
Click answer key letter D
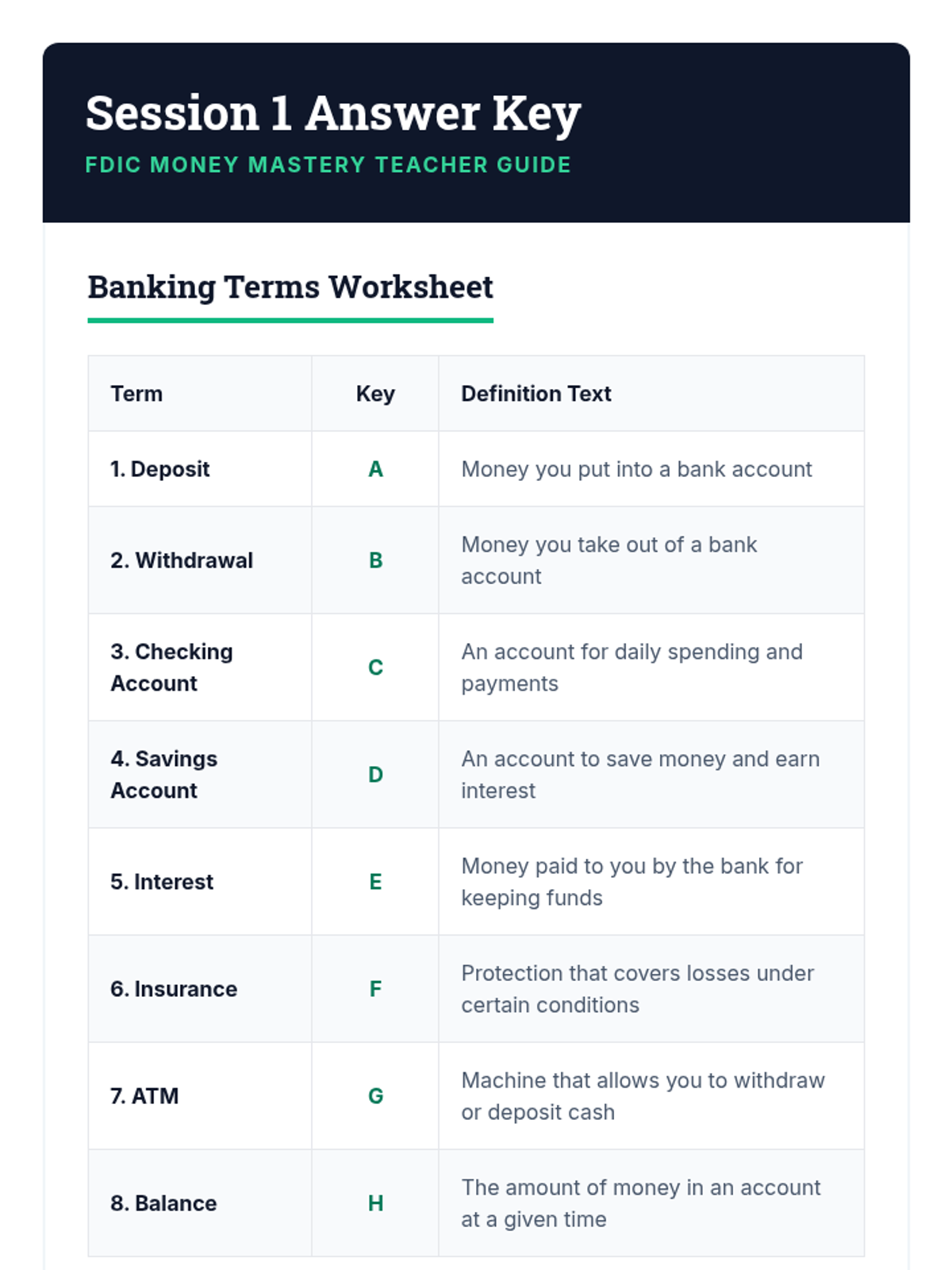pyautogui.click(x=375, y=775)
